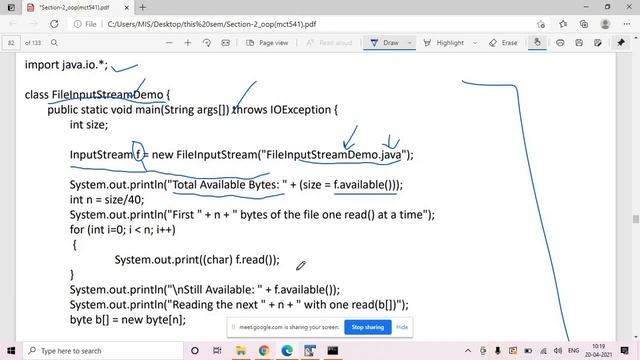This screenshot has width=640, height=360.
Task: Click the address bar URL
Action: [x=211, y=24]
